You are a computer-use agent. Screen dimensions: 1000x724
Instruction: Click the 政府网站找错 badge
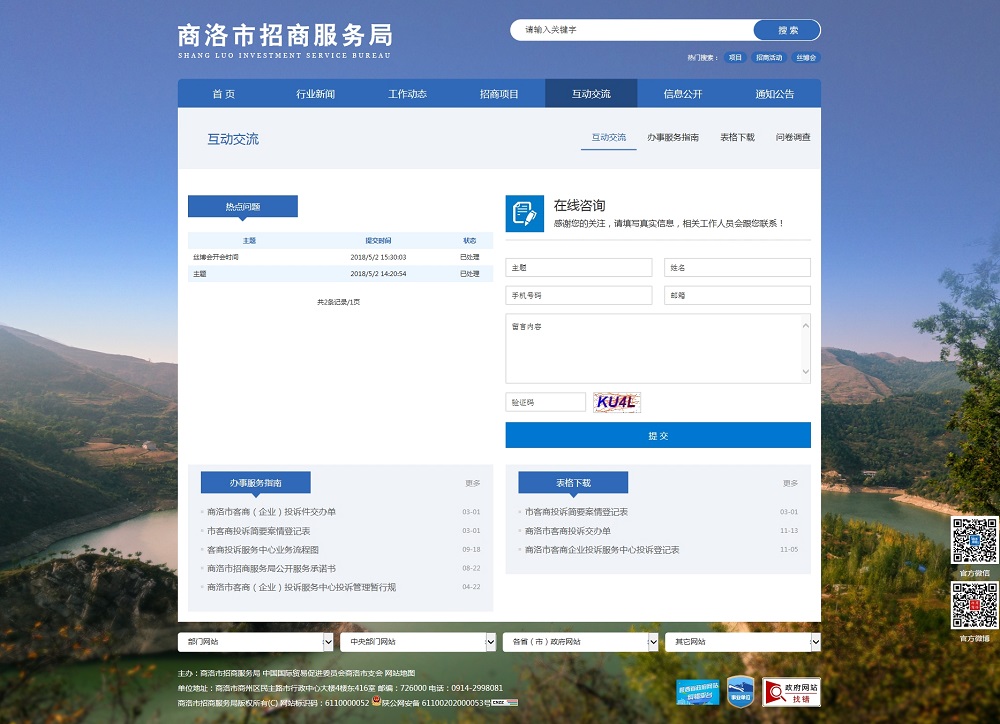click(x=791, y=692)
